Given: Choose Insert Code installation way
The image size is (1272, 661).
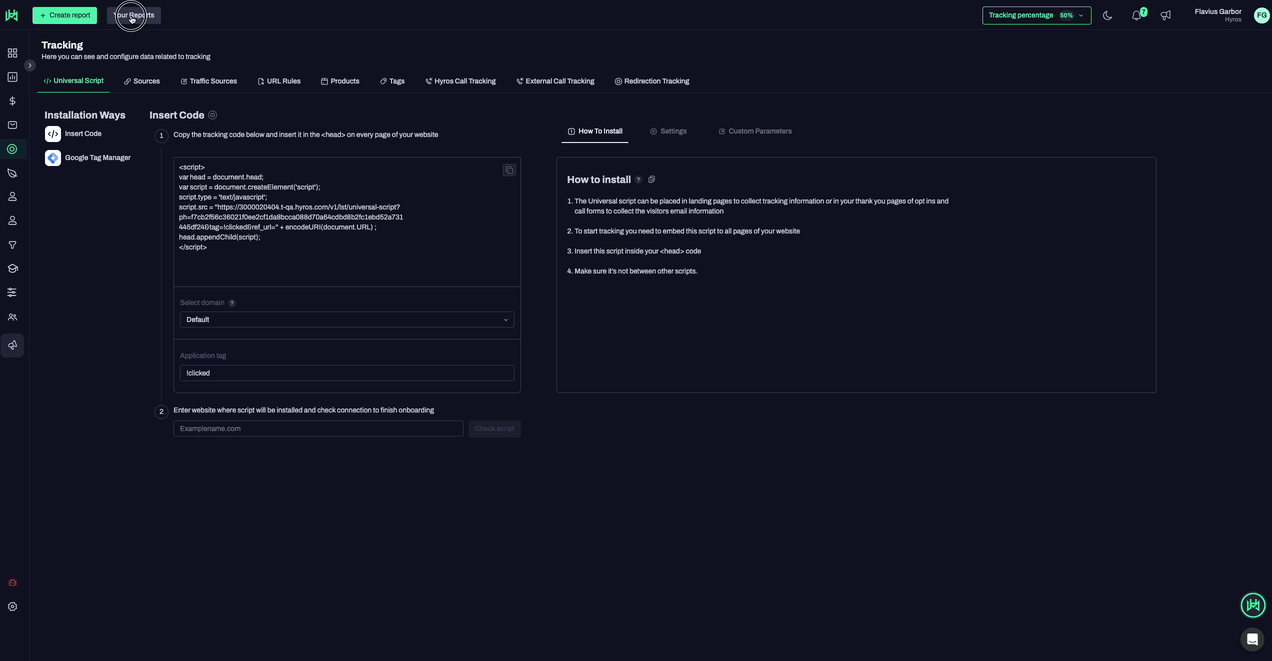Looking at the screenshot, I should point(74,134).
